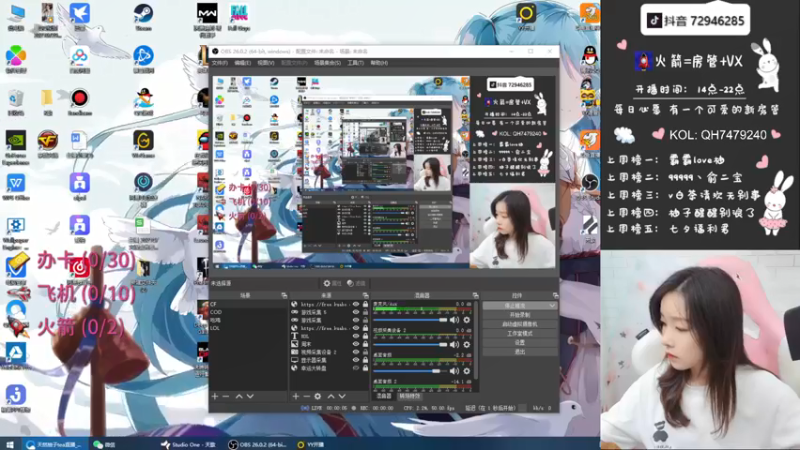Pop out the Mixer dock panel icon
The image size is (800, 450).
click(x=476, y=295)
